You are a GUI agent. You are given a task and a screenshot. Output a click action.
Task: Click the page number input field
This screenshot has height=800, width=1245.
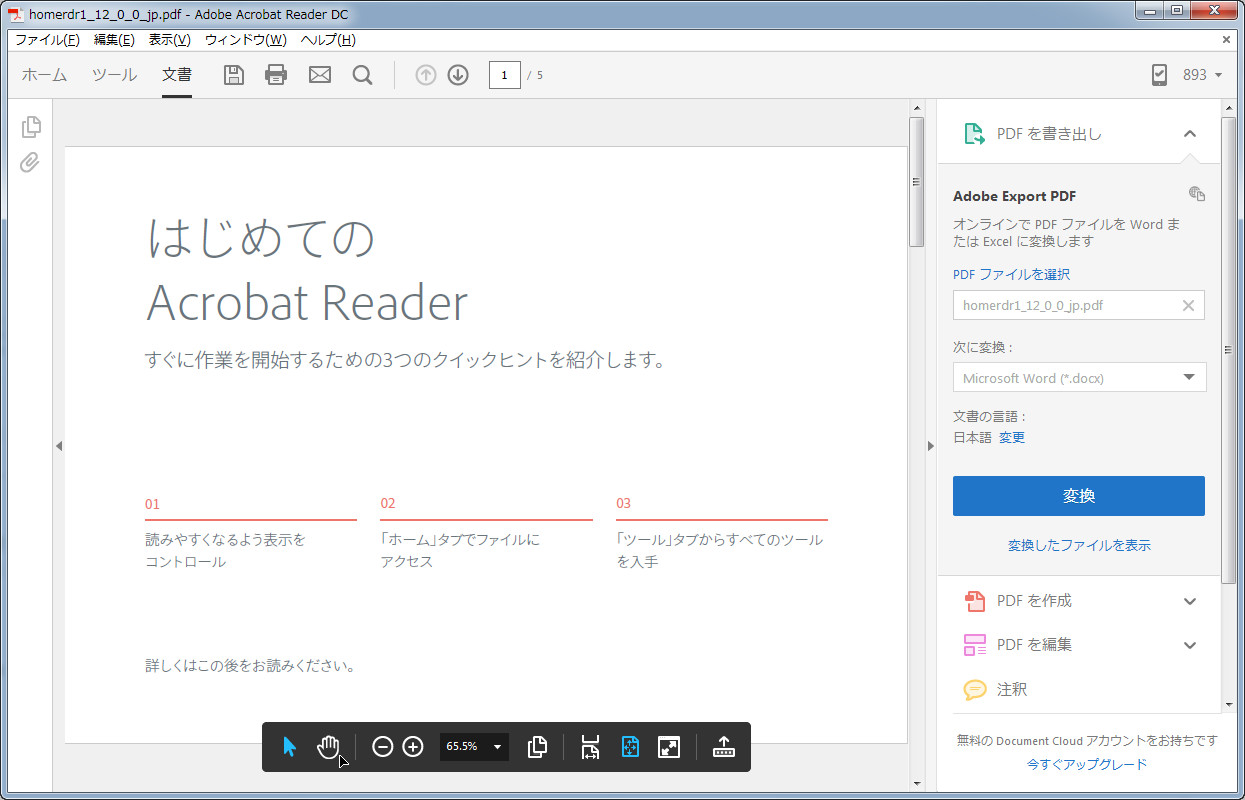pos(504,74)
